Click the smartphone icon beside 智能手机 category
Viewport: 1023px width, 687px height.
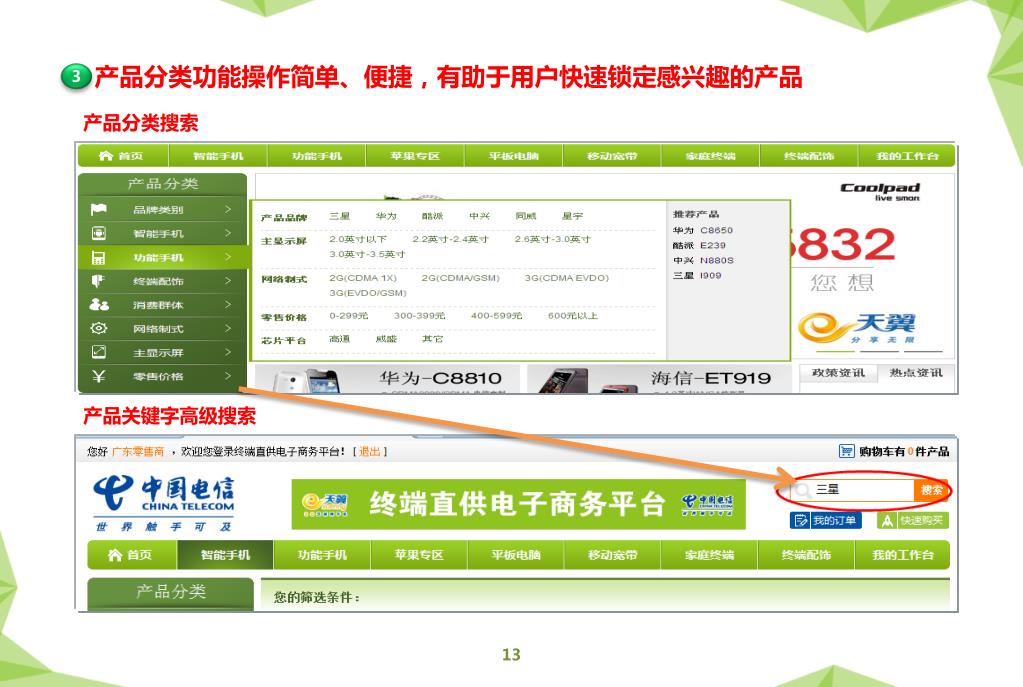coord(99,233)
